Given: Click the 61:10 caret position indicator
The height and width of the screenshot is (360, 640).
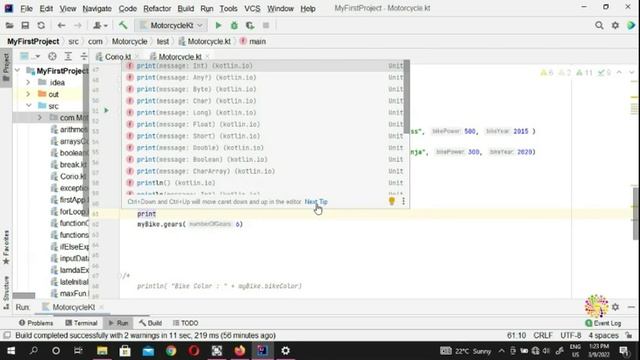Looking at the screenshot, I should click(x=516, y=336).
